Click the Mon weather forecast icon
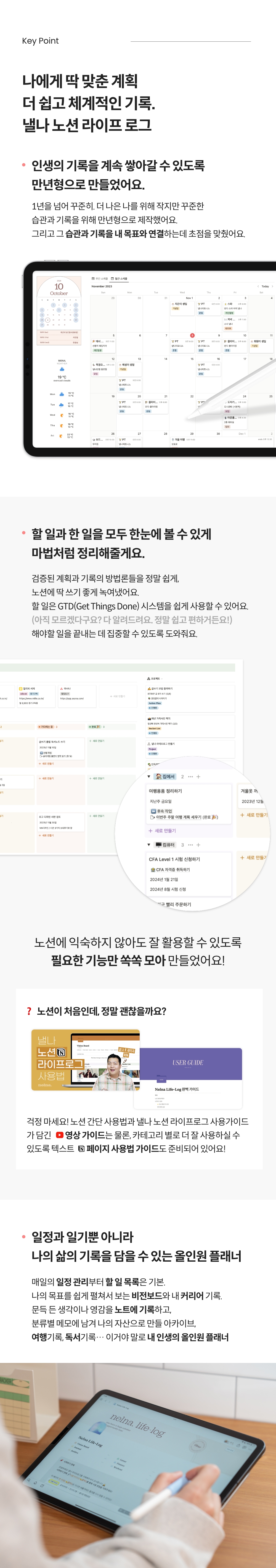 pos(62,394)
